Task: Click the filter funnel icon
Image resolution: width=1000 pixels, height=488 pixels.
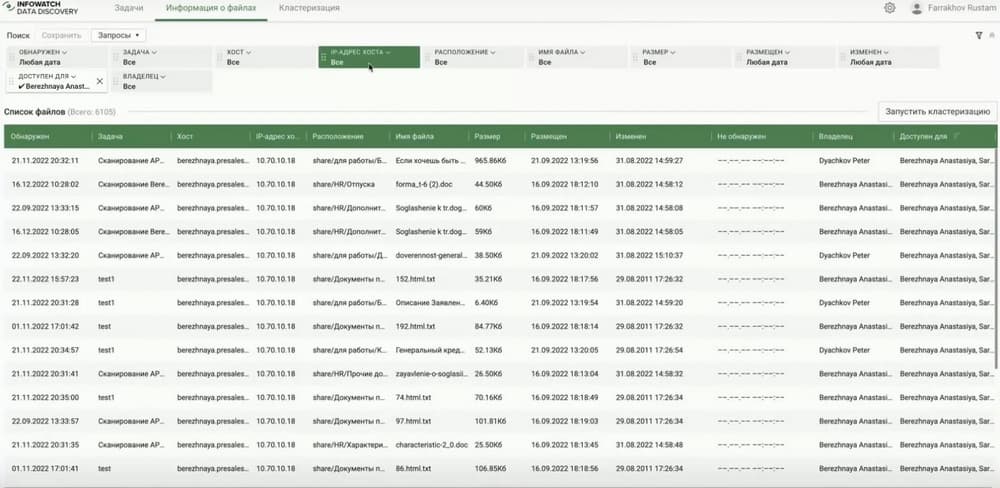Action: 979,36
